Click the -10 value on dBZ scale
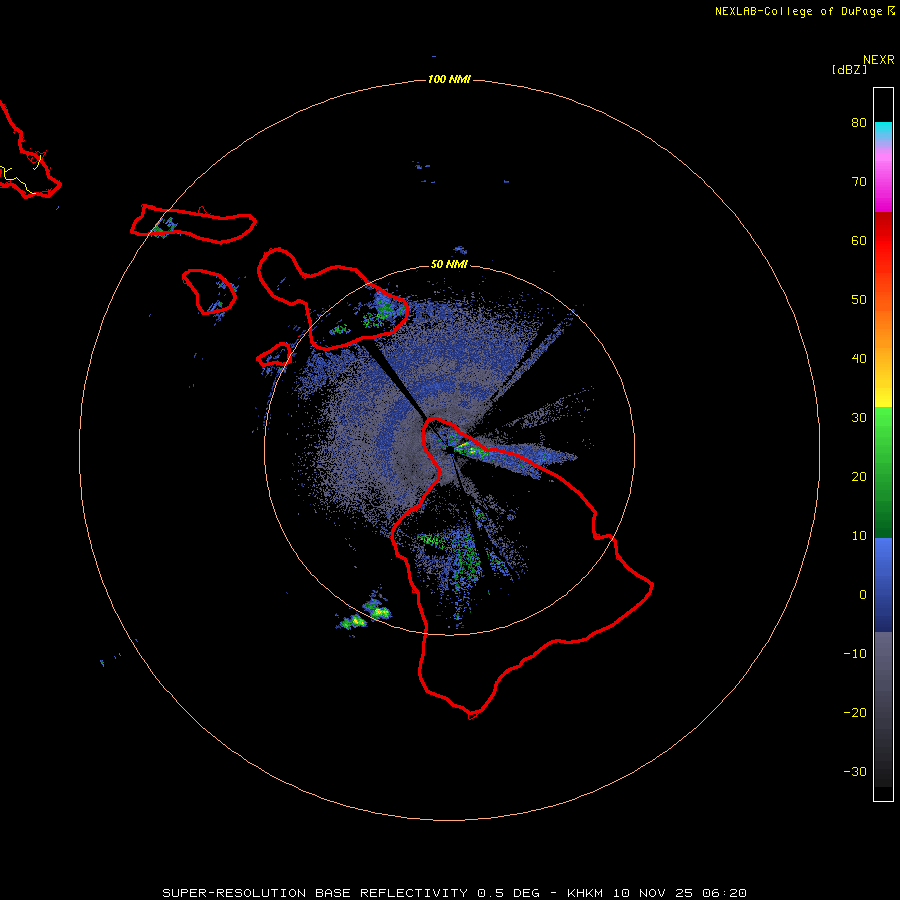This screenshot has width=900, height=900. [x=855, y=654]
